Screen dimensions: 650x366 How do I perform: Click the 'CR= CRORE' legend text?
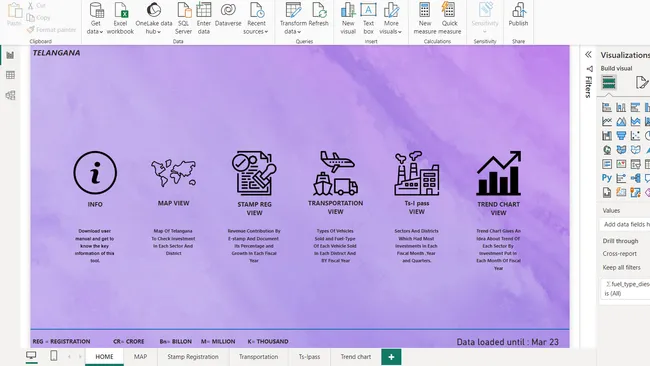[129, 342]
